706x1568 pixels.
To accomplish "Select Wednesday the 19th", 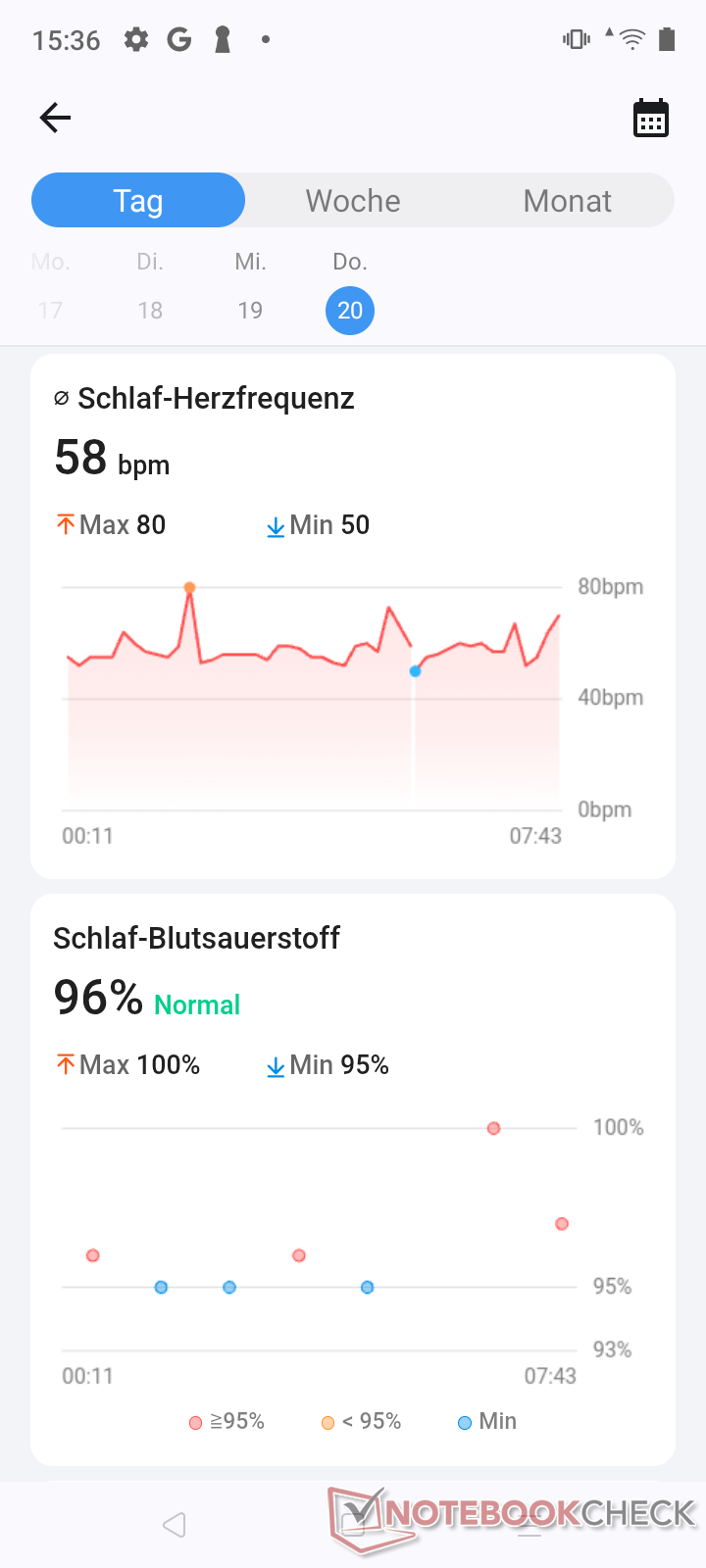I will point(250,310).
